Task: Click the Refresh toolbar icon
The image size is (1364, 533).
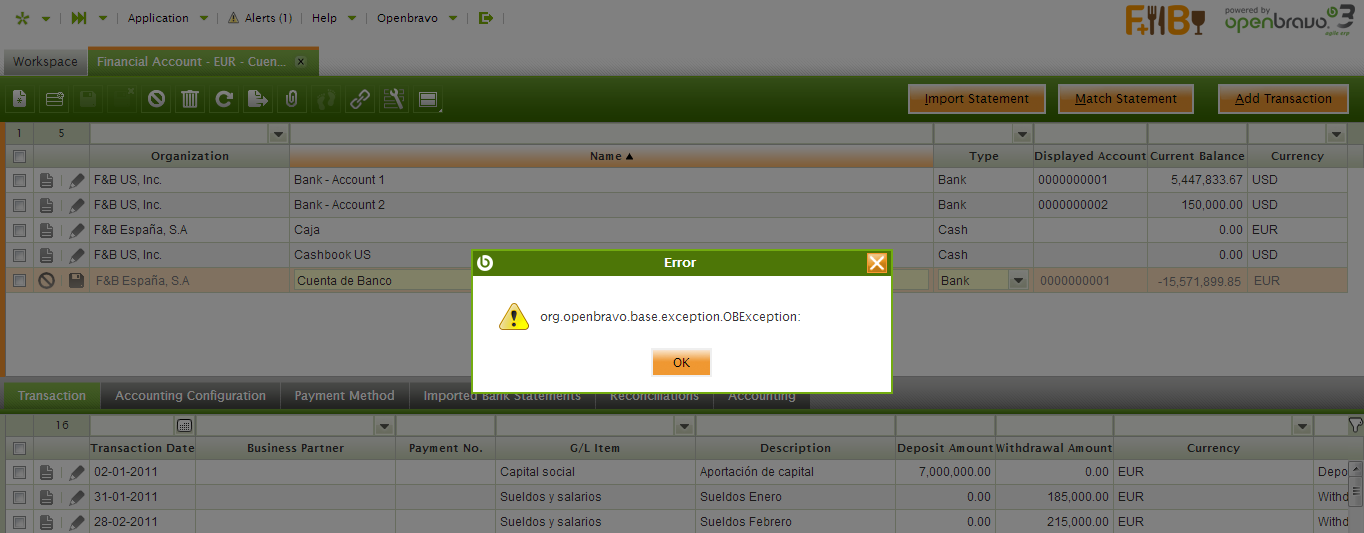Action: tap(224, 99)
